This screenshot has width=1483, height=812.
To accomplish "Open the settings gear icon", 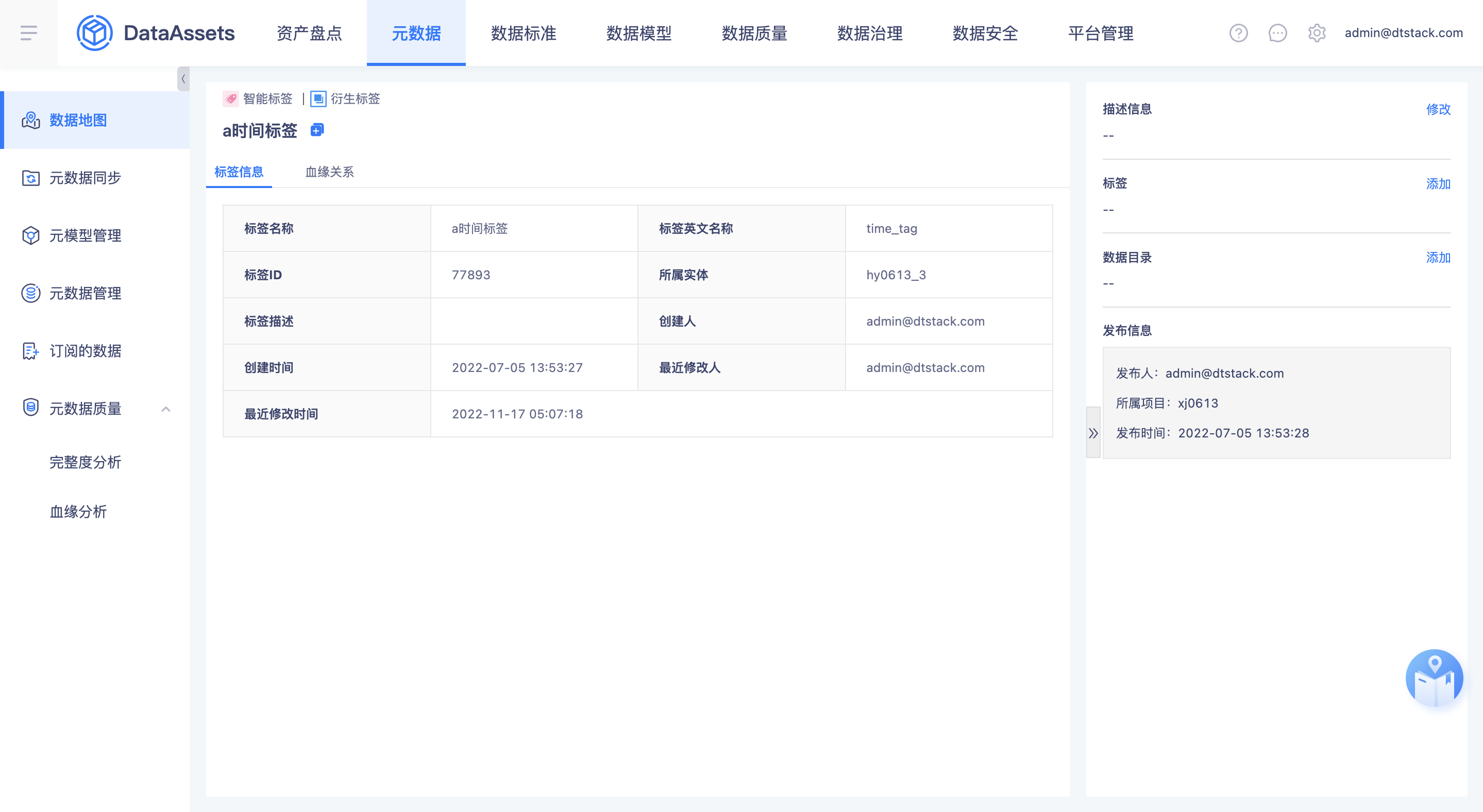I will (1317, 33).
